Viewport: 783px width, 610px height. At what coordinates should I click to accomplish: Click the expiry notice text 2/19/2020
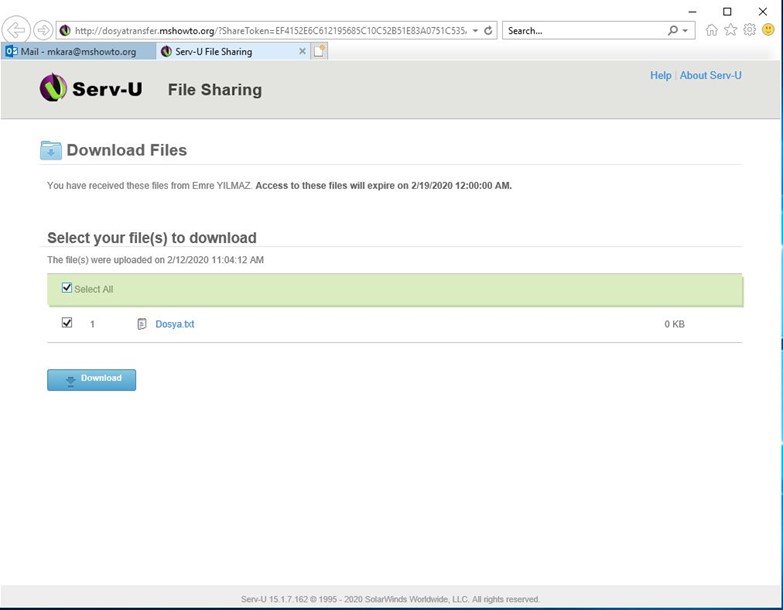(x=431, y=186)
